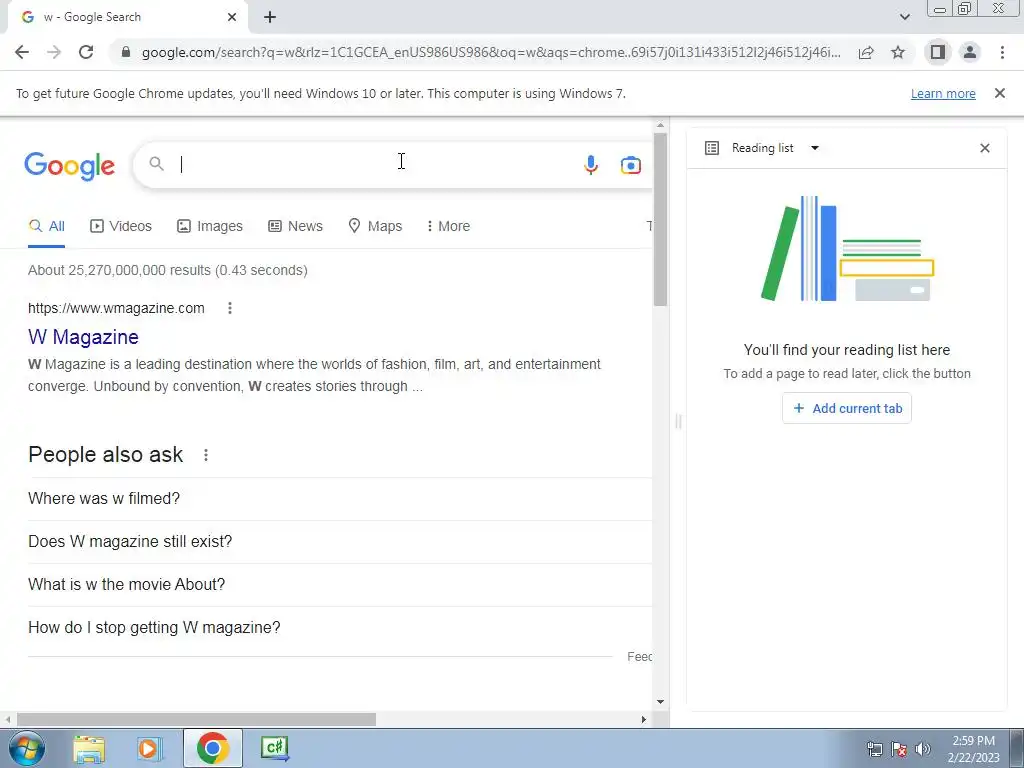This screenshot has width=1024, height=768.
Task: Reload the page with the refresh icon
Action: coord(86,52)
